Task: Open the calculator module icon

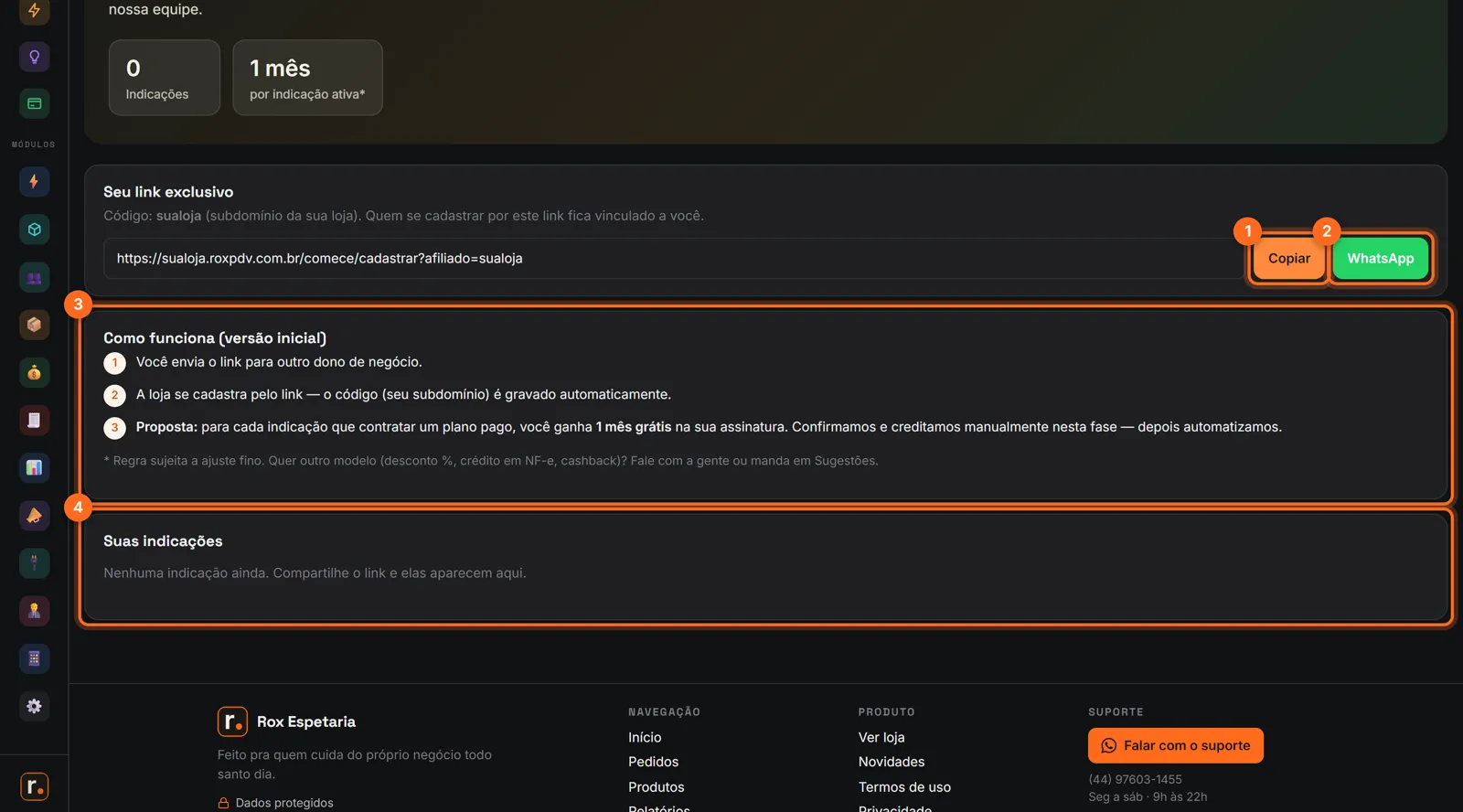Action: 34,658
